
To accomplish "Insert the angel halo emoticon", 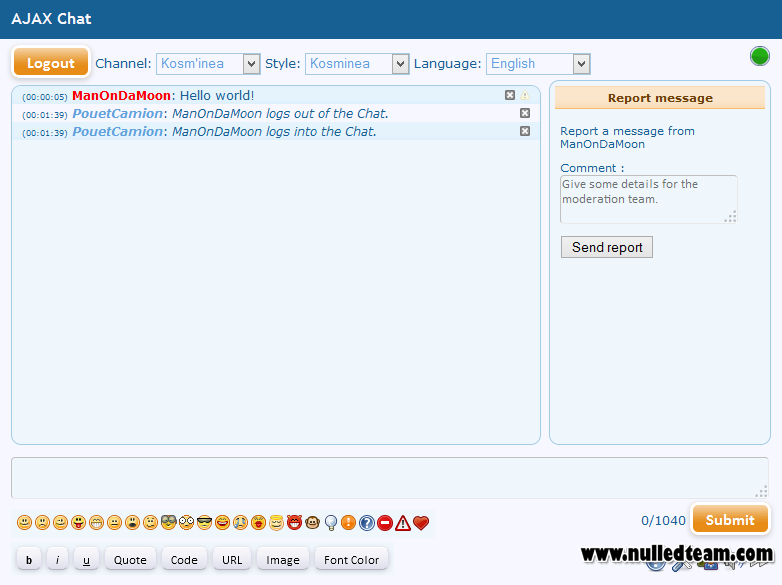I will [x=276, y=522].
